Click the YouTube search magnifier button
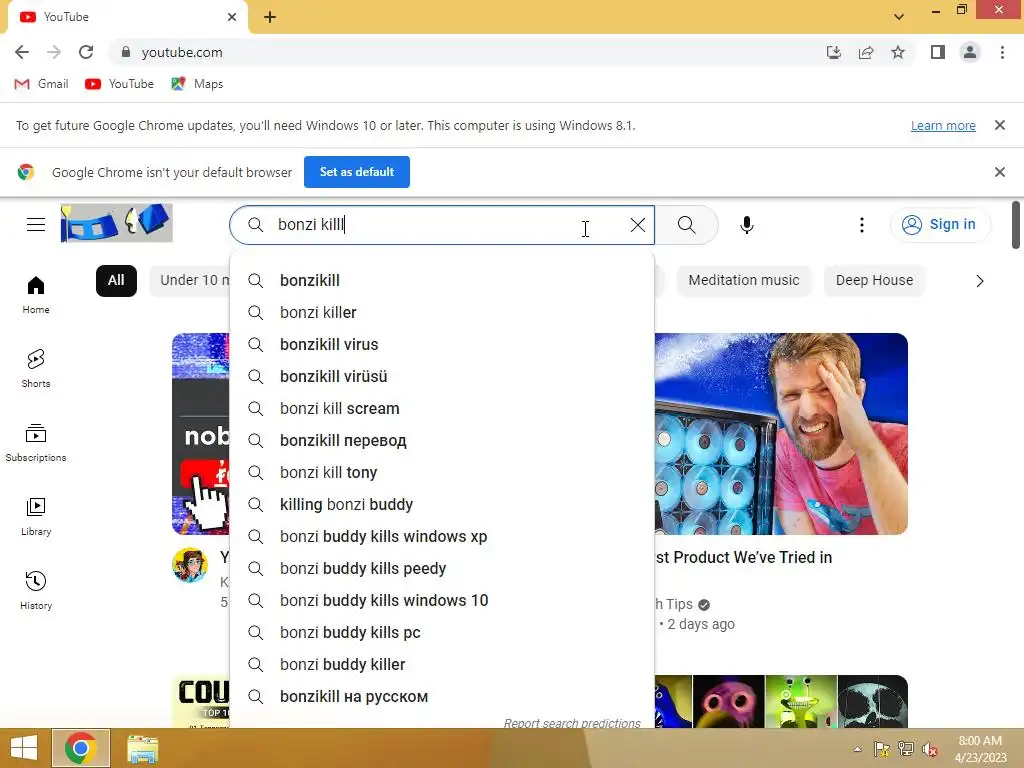The image size is (1024, 768). click(x=686, y=225)
